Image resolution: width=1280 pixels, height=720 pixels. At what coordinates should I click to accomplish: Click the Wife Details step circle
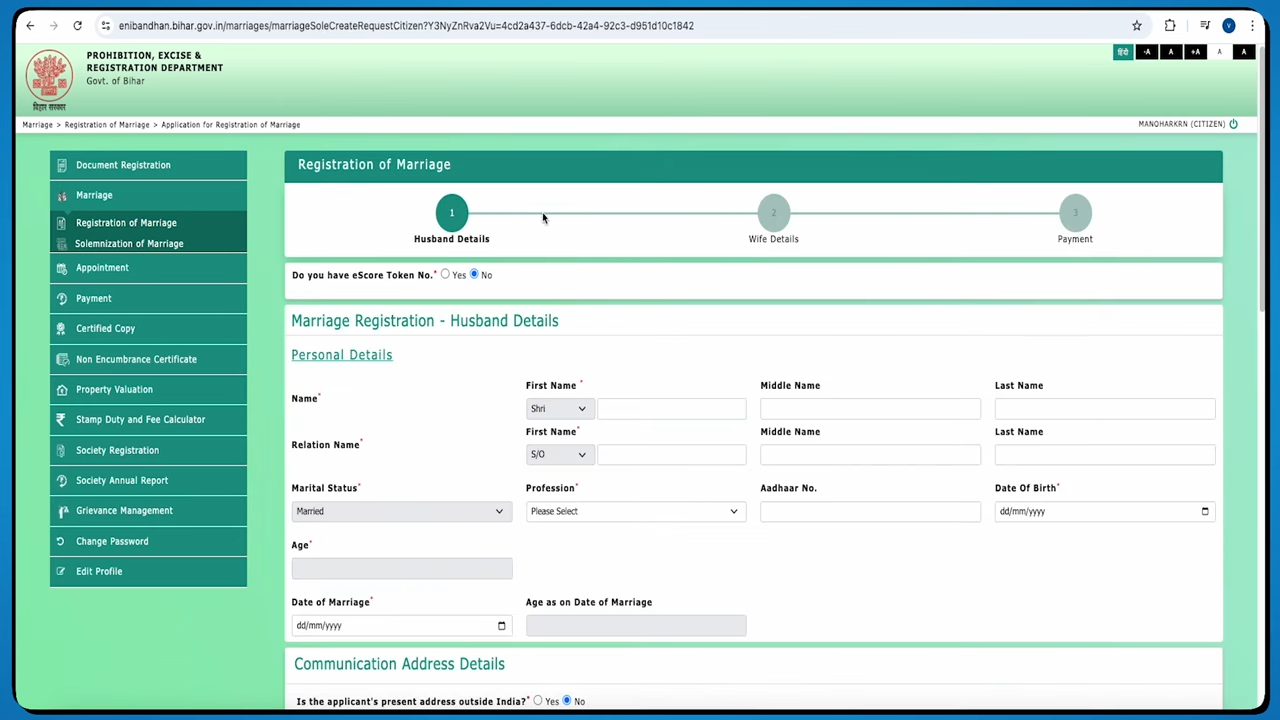coord(773,212)
